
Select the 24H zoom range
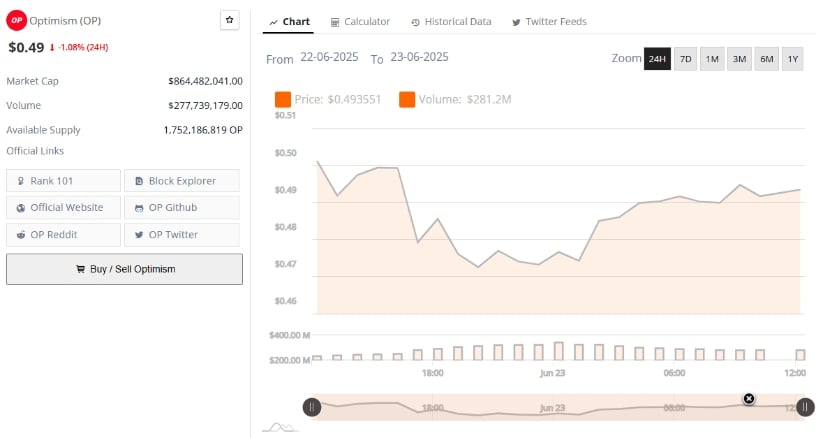[657, 59]
